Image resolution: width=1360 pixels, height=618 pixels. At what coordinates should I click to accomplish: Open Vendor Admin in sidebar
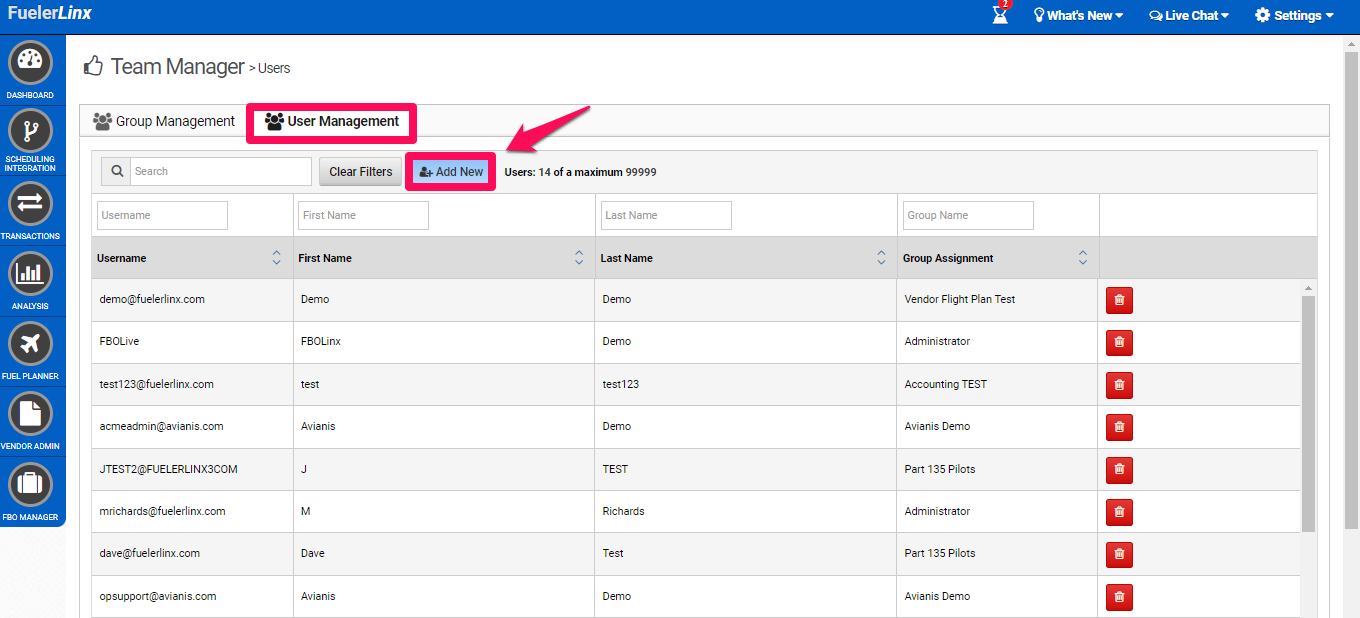[x=30, y=414]
